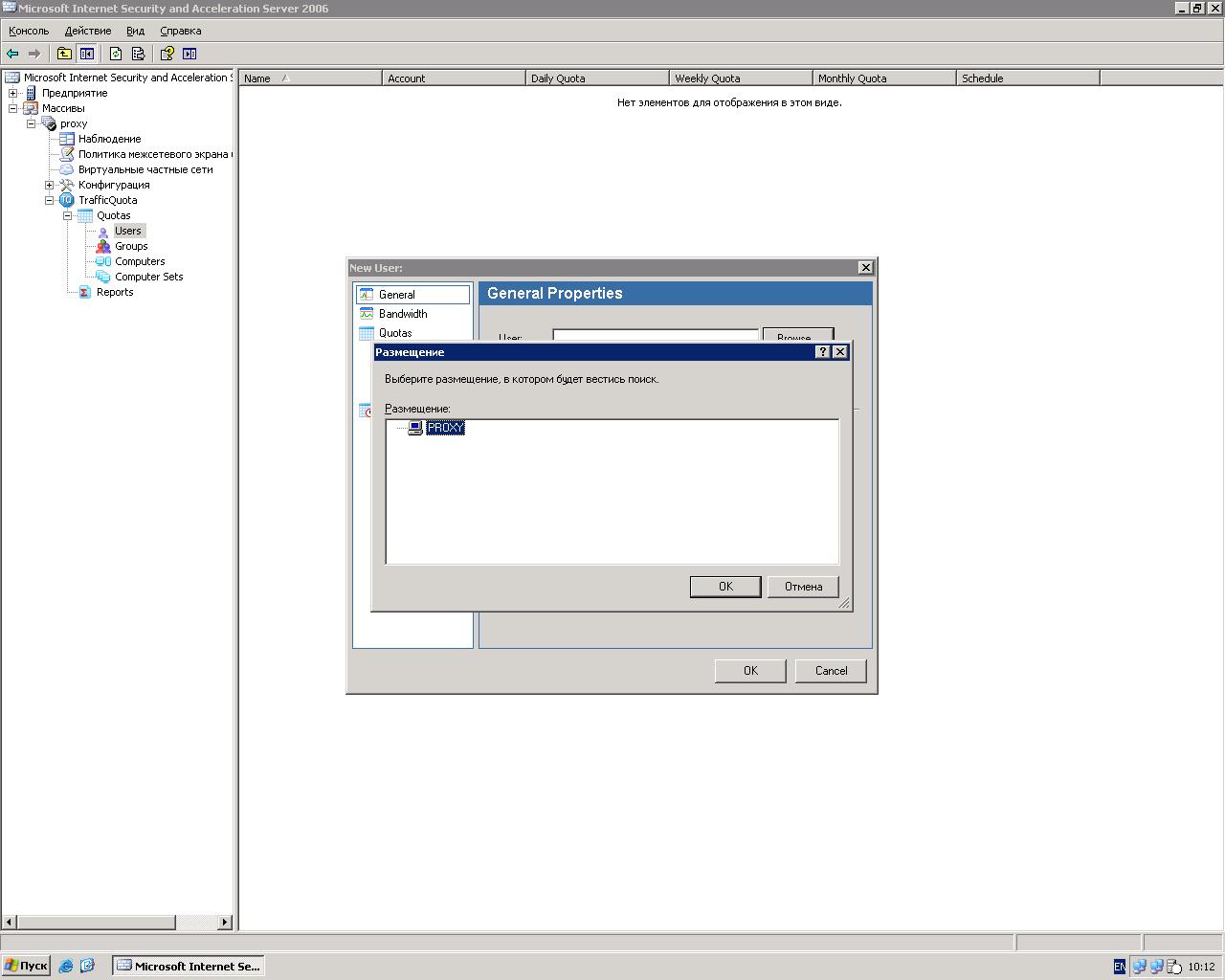Screen dimensions: 1225x980
Task: Collapse the TrafficQuota tree node
Action: (50, 200)
